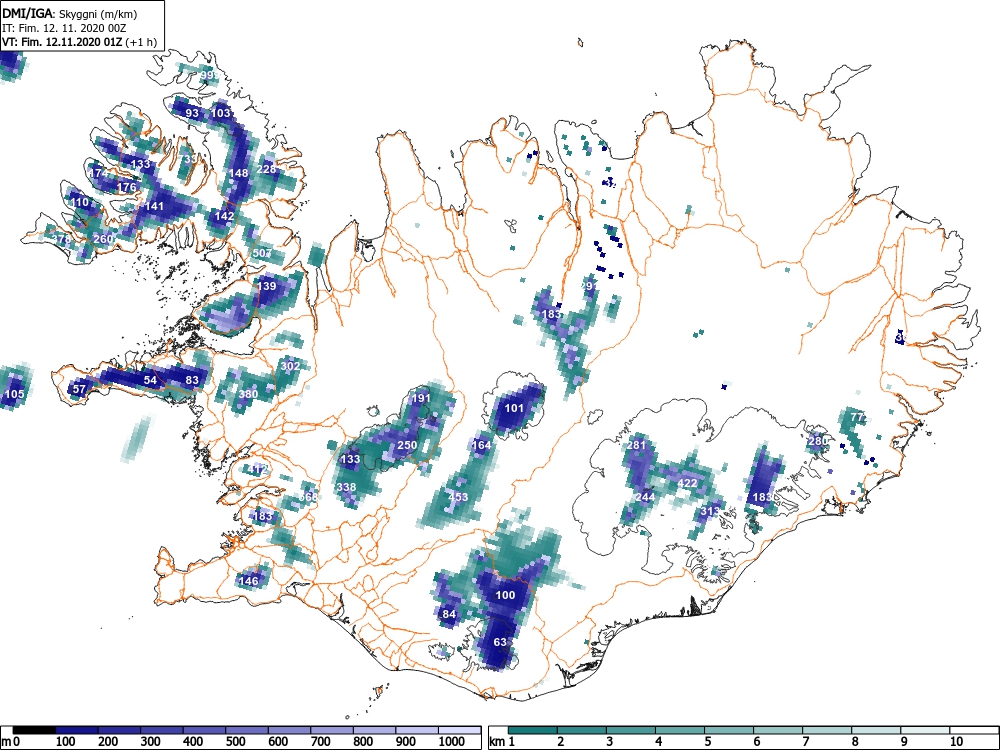
Task: Click legend tick label '1000' on metre scale
Action: coord(452,742)
